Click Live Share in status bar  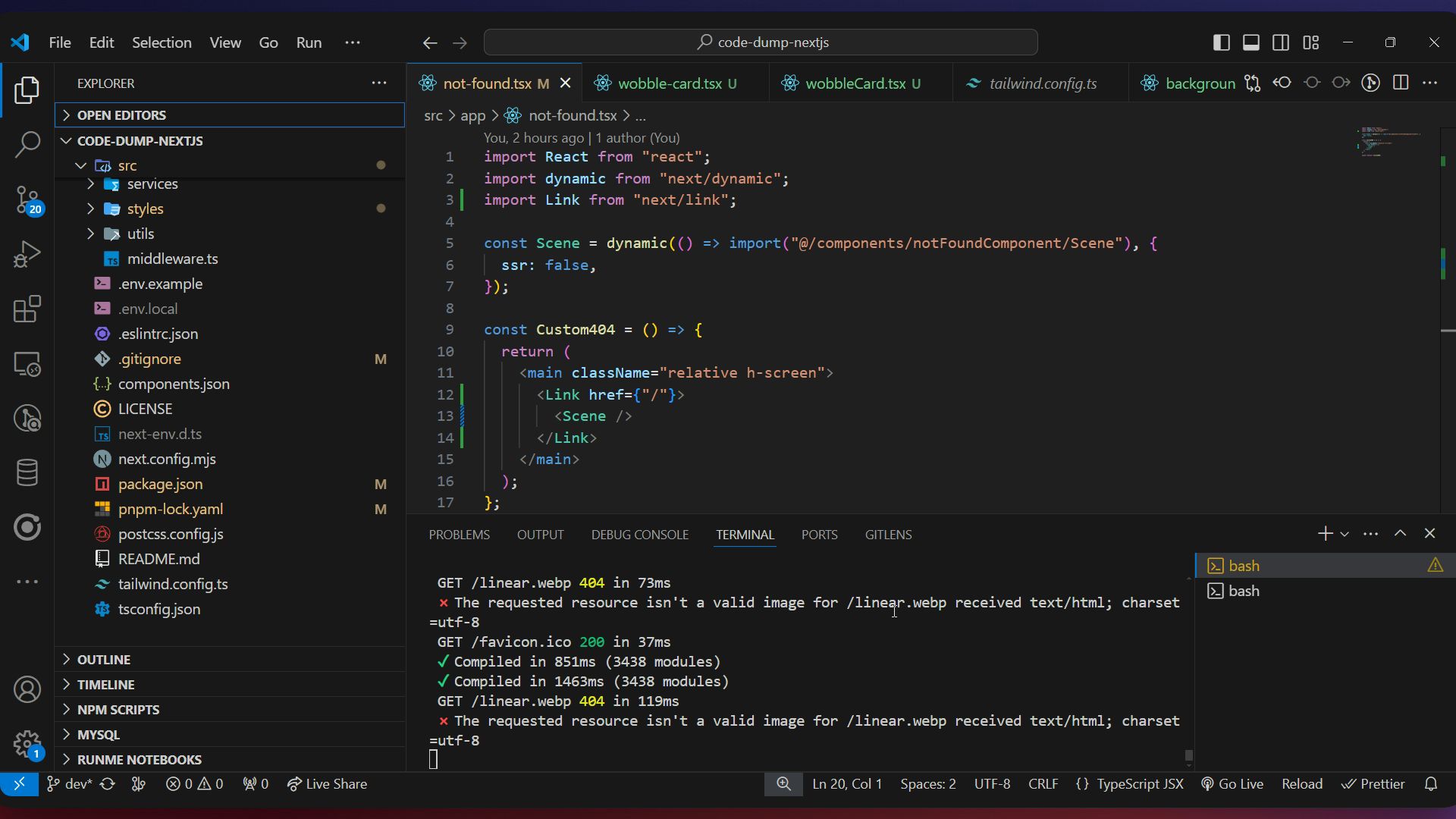[328, 784]
